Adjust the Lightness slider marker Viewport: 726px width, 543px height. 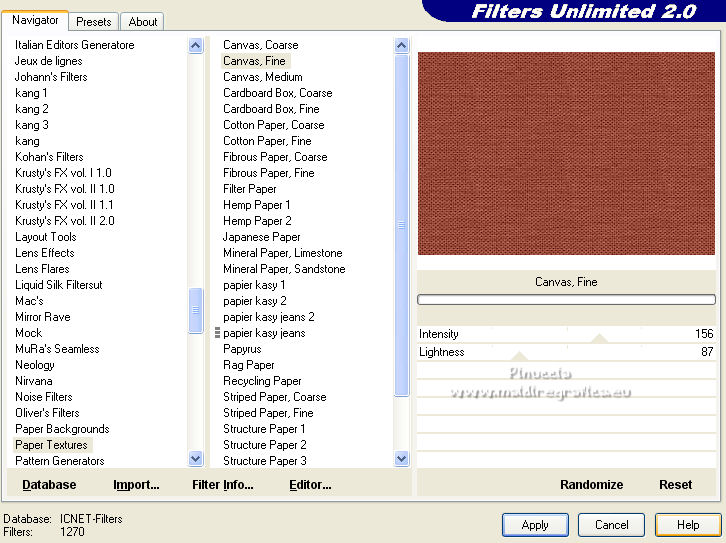[519, 356]
